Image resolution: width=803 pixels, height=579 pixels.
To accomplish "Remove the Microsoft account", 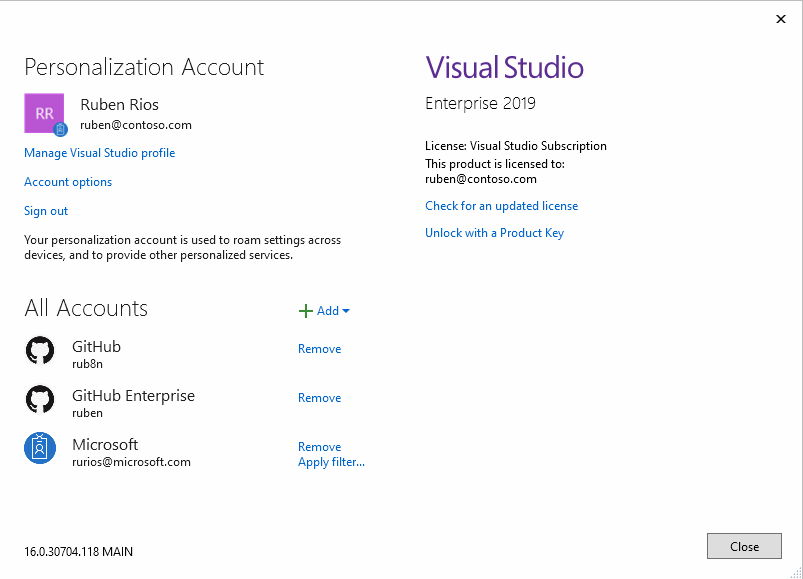I will coord(319,447).
